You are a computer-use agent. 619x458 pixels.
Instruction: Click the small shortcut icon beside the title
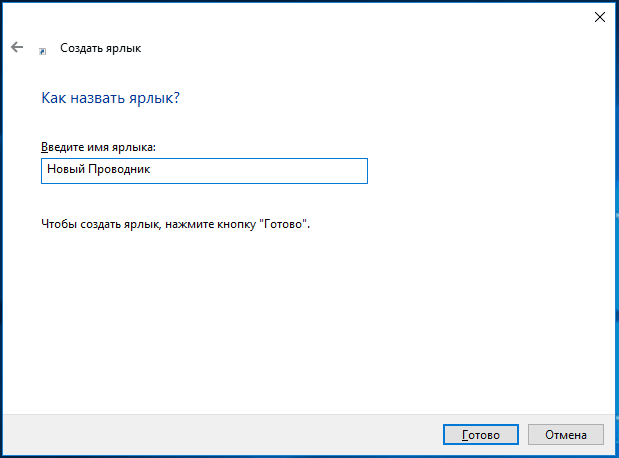click(43, 51)
